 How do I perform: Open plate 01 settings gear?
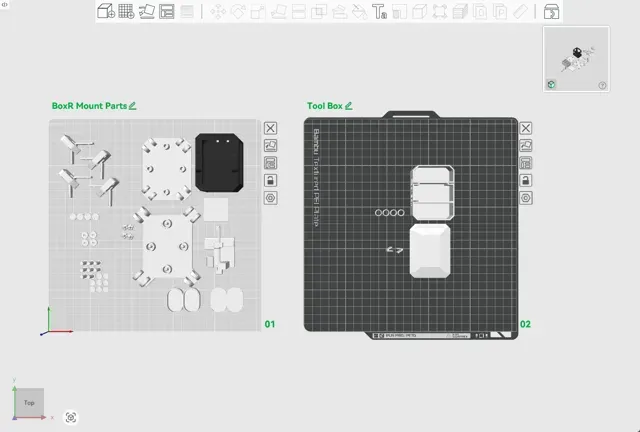coord(270,198)
